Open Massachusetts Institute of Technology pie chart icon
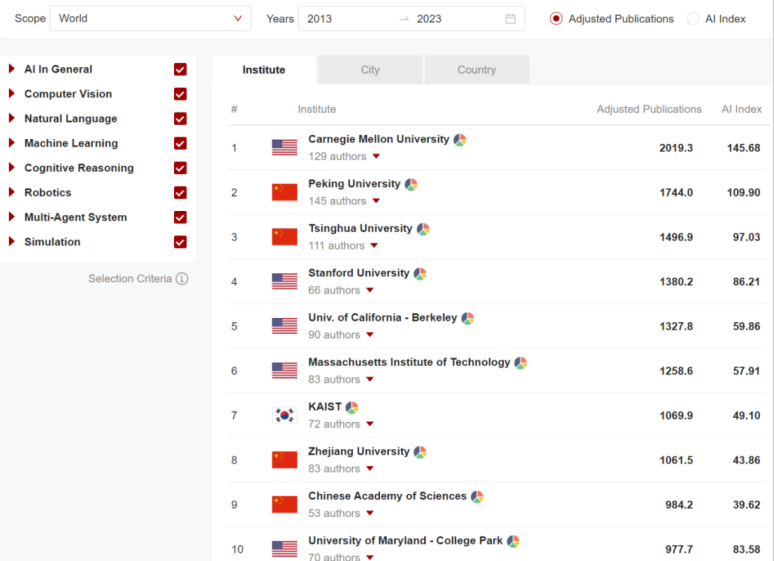Screen dimensions: 774x561 tap(520, 363)
